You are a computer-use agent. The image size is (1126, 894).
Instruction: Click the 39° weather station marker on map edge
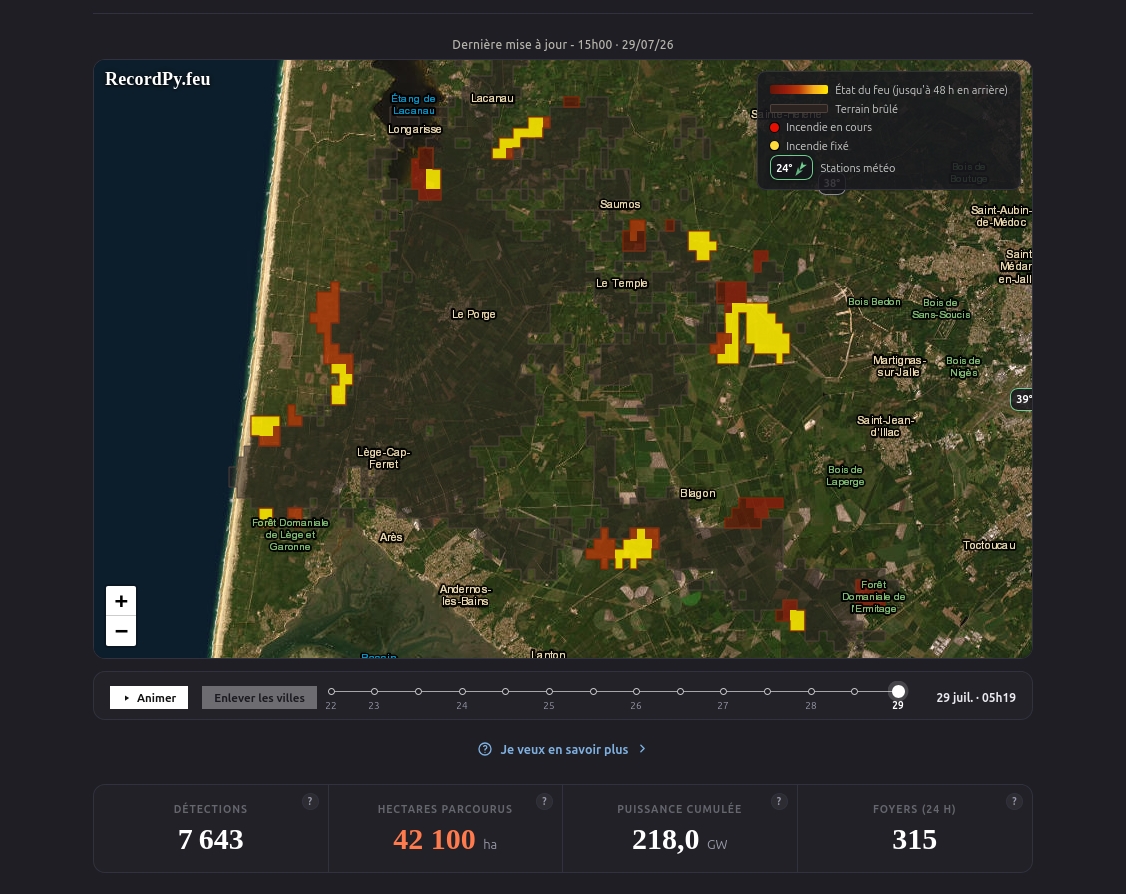pyautogui.click(x=1022, y=399)
